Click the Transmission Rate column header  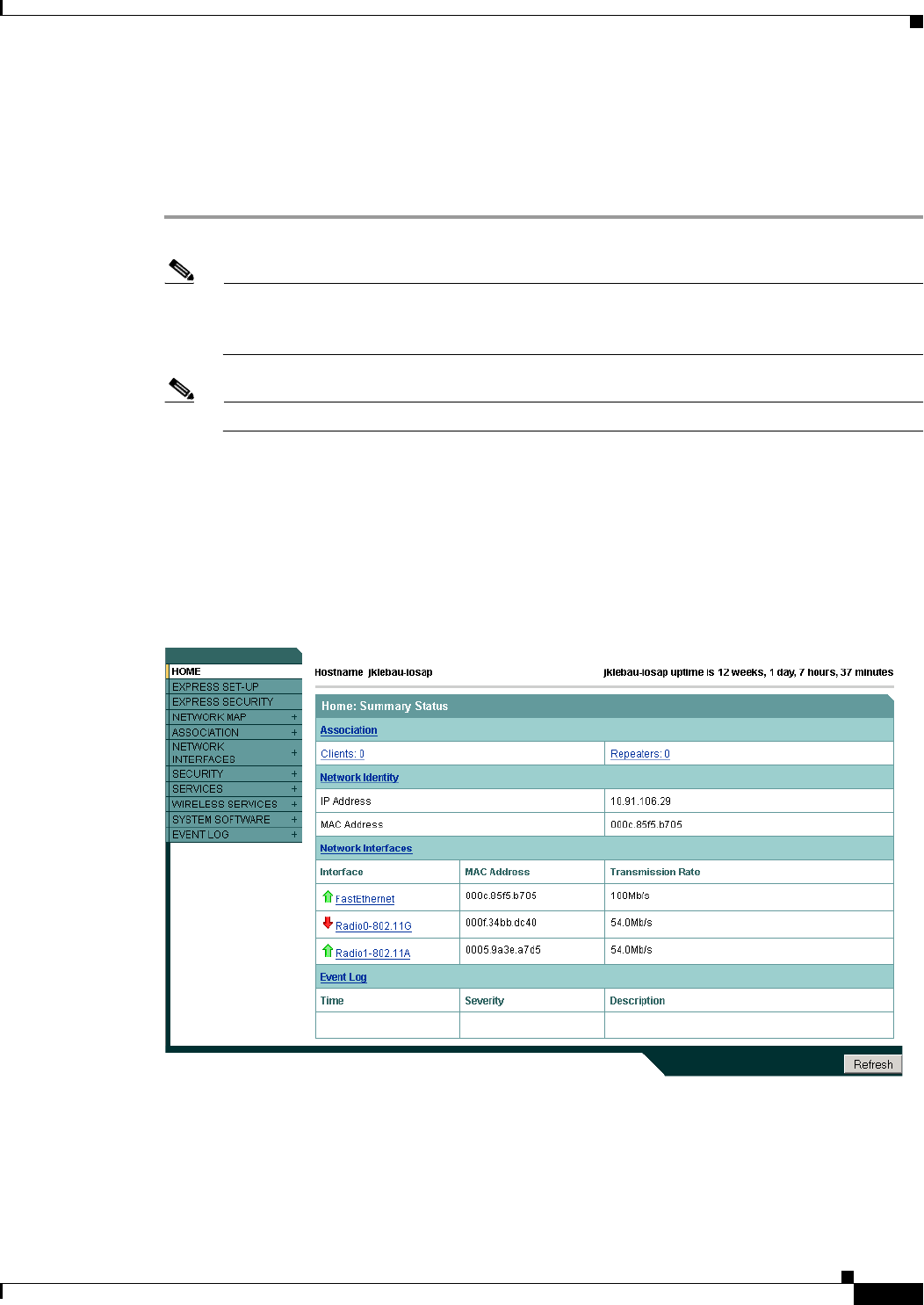tap(655, 873)
